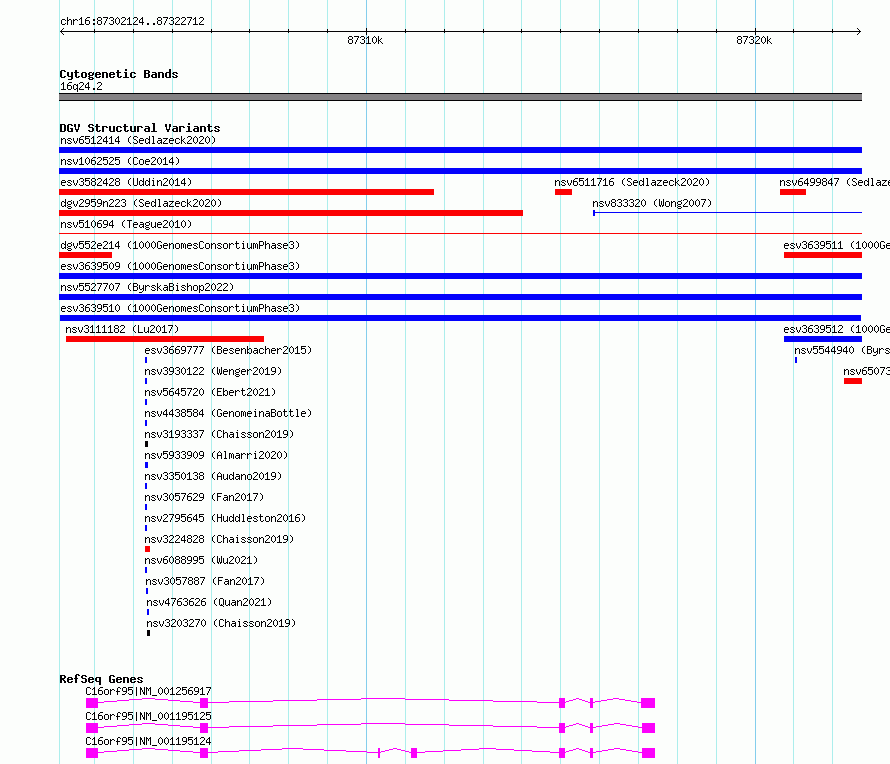Click nsv3224828 (Chaisson2019) label
Image resolution: width=890 pixels, height=764 pixels.
pyautogui.click(x=219, y=539)
